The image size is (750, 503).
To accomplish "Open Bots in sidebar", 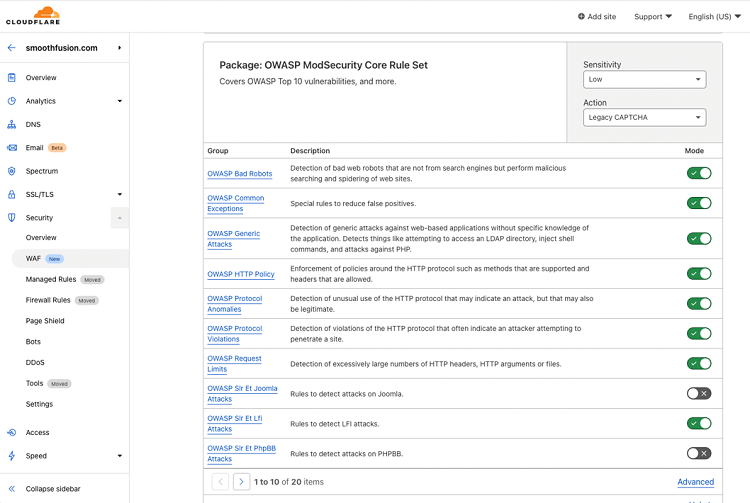I will pos(33,342).
